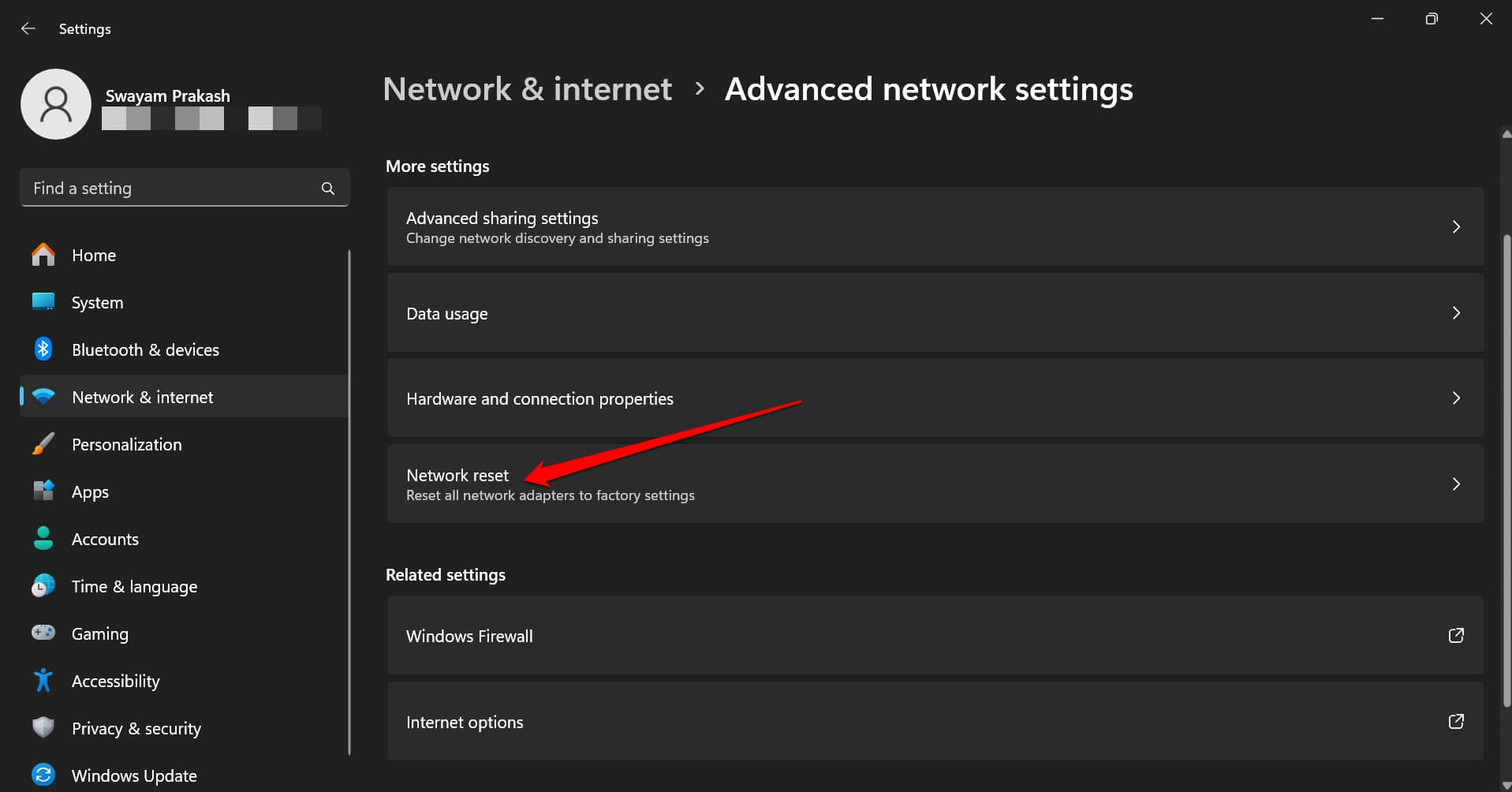This screenshot has height=792, width=1512.
Task: Go to Time & language settings
Action: 134,587
